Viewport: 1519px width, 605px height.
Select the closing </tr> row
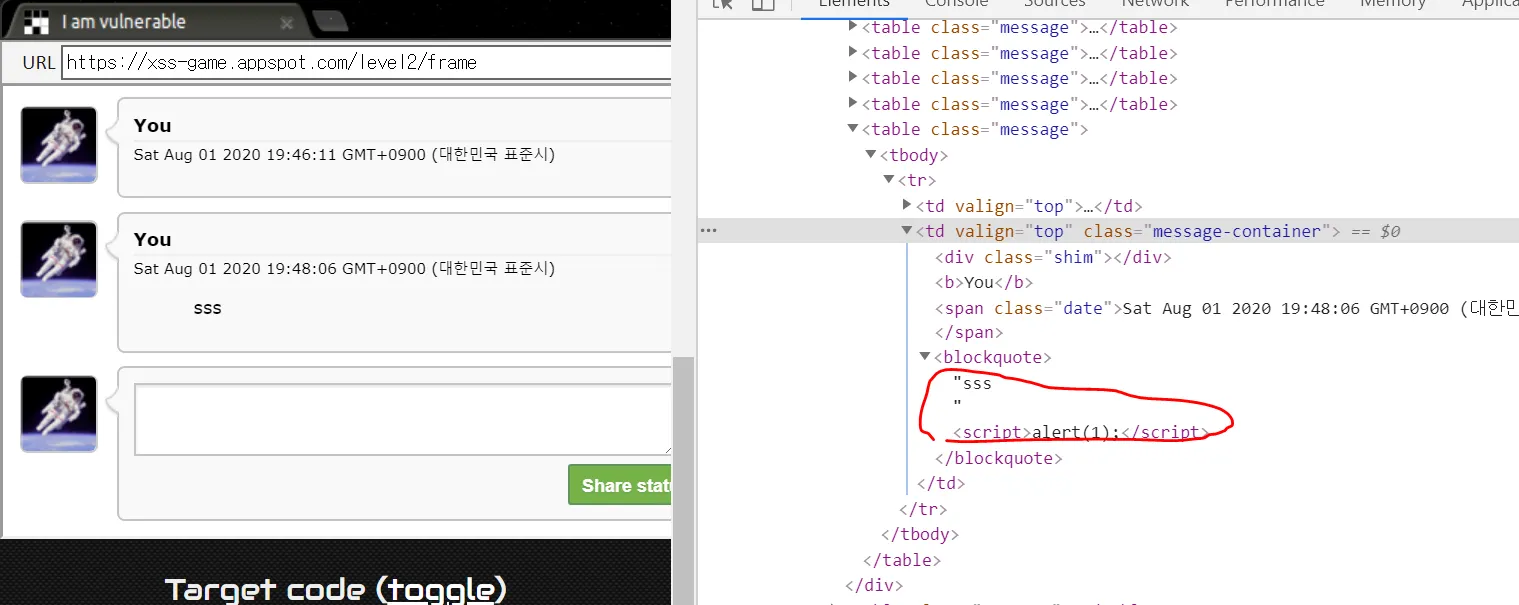pos(923,509)
